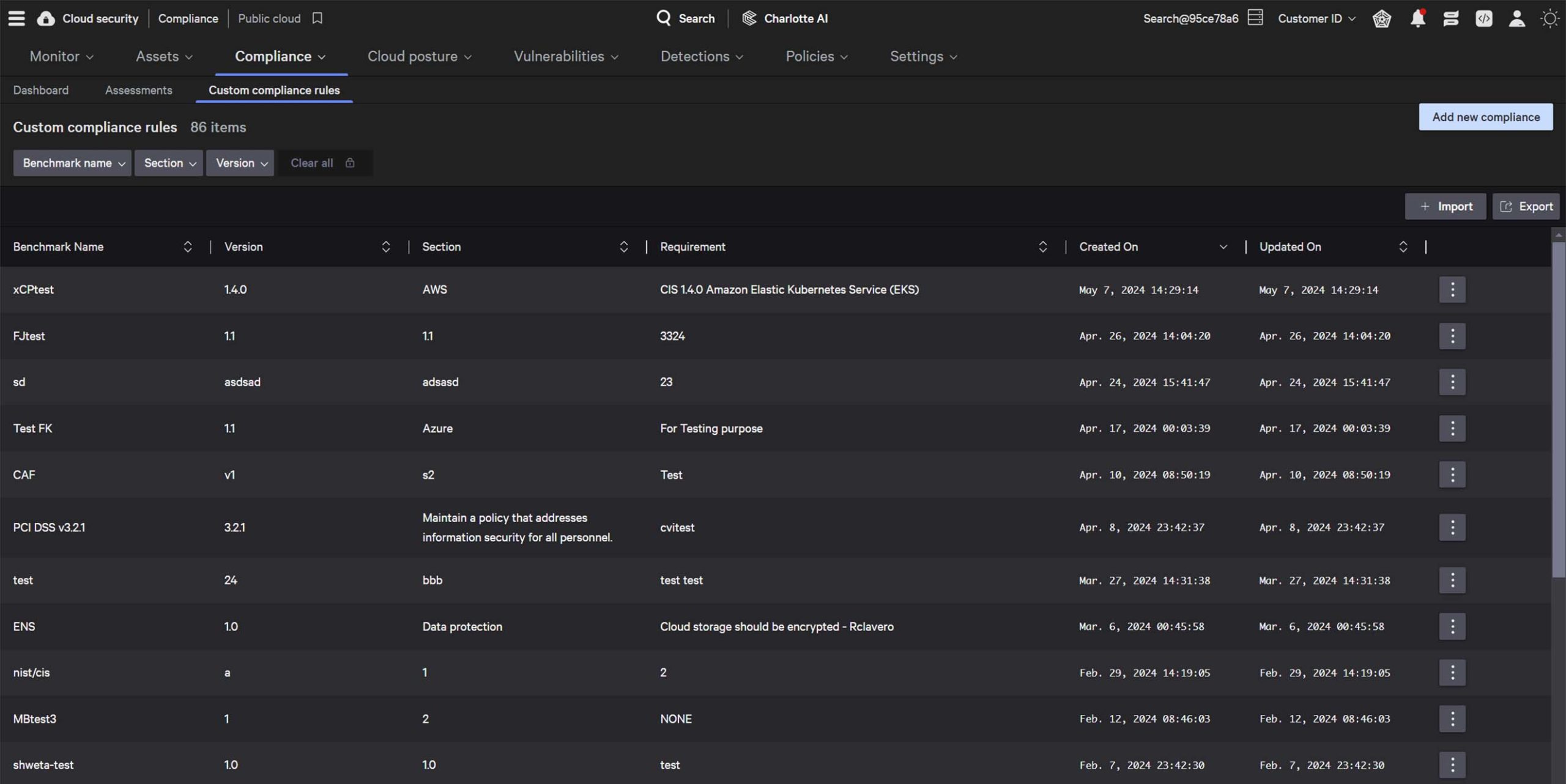Click the vertical scrollbar thumb
This screenshot has height=784, width=1566.
pyautogui.click(x=1558, y=410)
